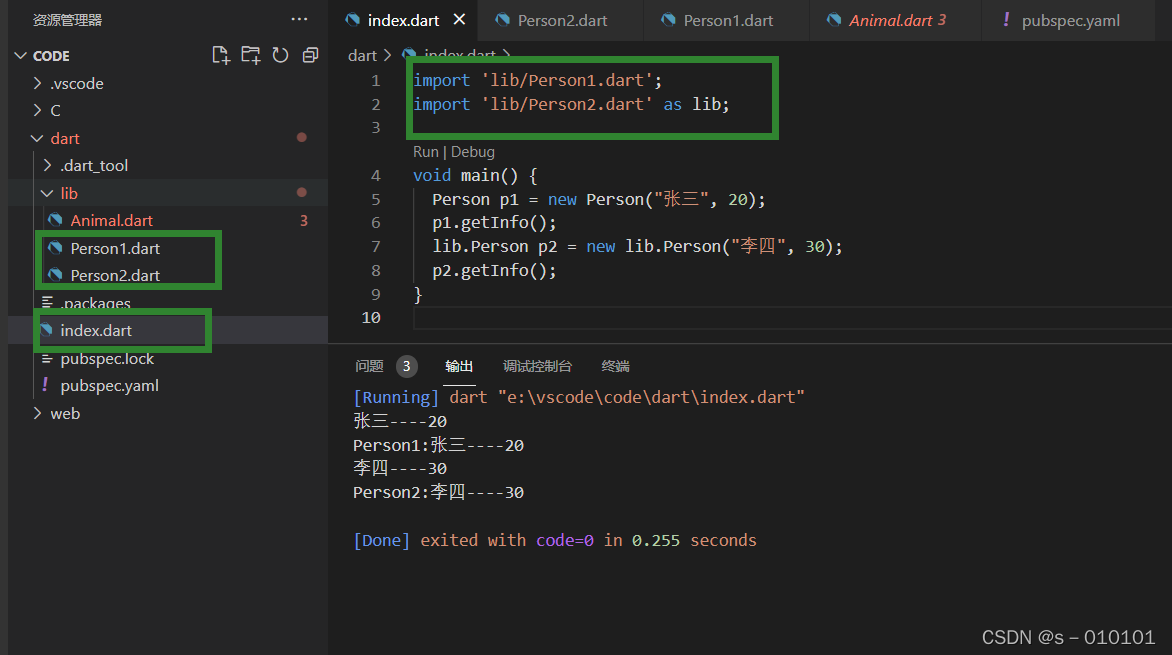Open pubspec.lock in the file tree
Screen dimensions: 1172x655
coord(107,358)
